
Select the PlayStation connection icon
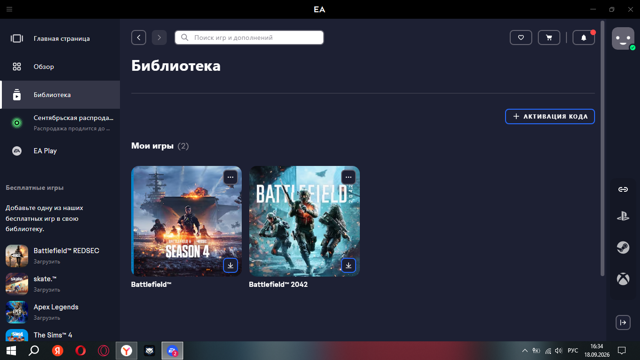pos(623,217)
